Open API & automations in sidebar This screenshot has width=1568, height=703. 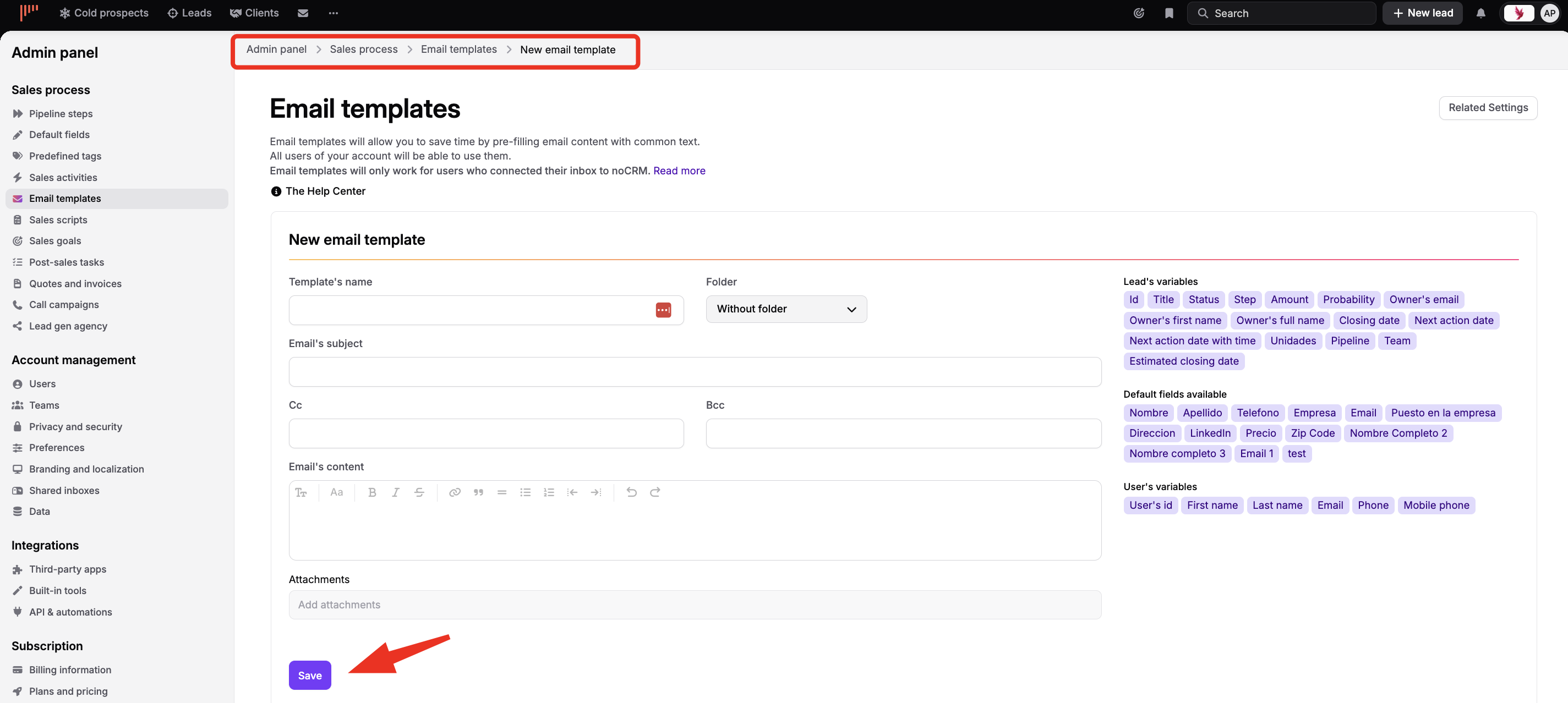pos(70,612)
